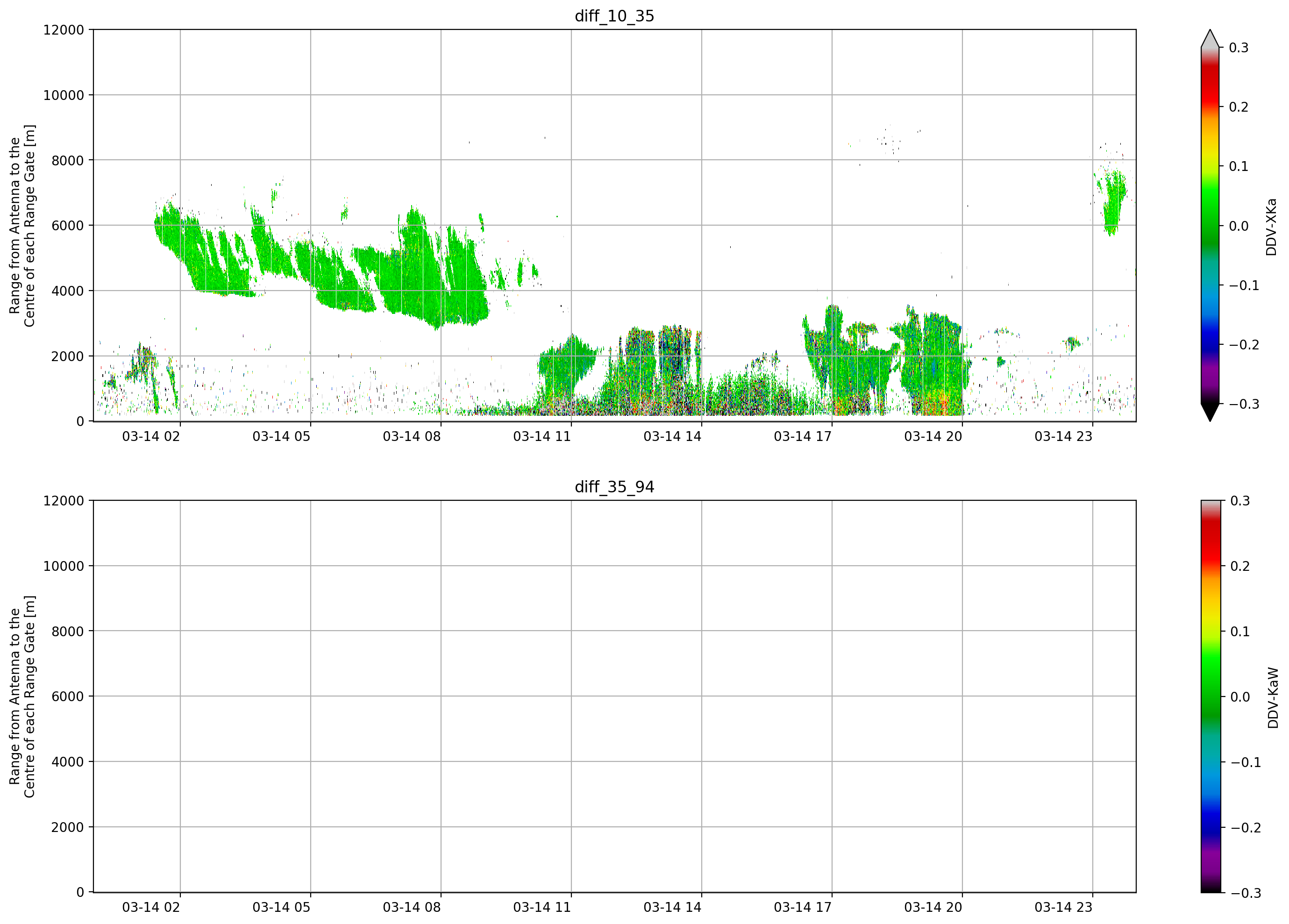
Task: Click the diff_10_35 plot title
Action: pyautogui.click(x=614, y=16)
